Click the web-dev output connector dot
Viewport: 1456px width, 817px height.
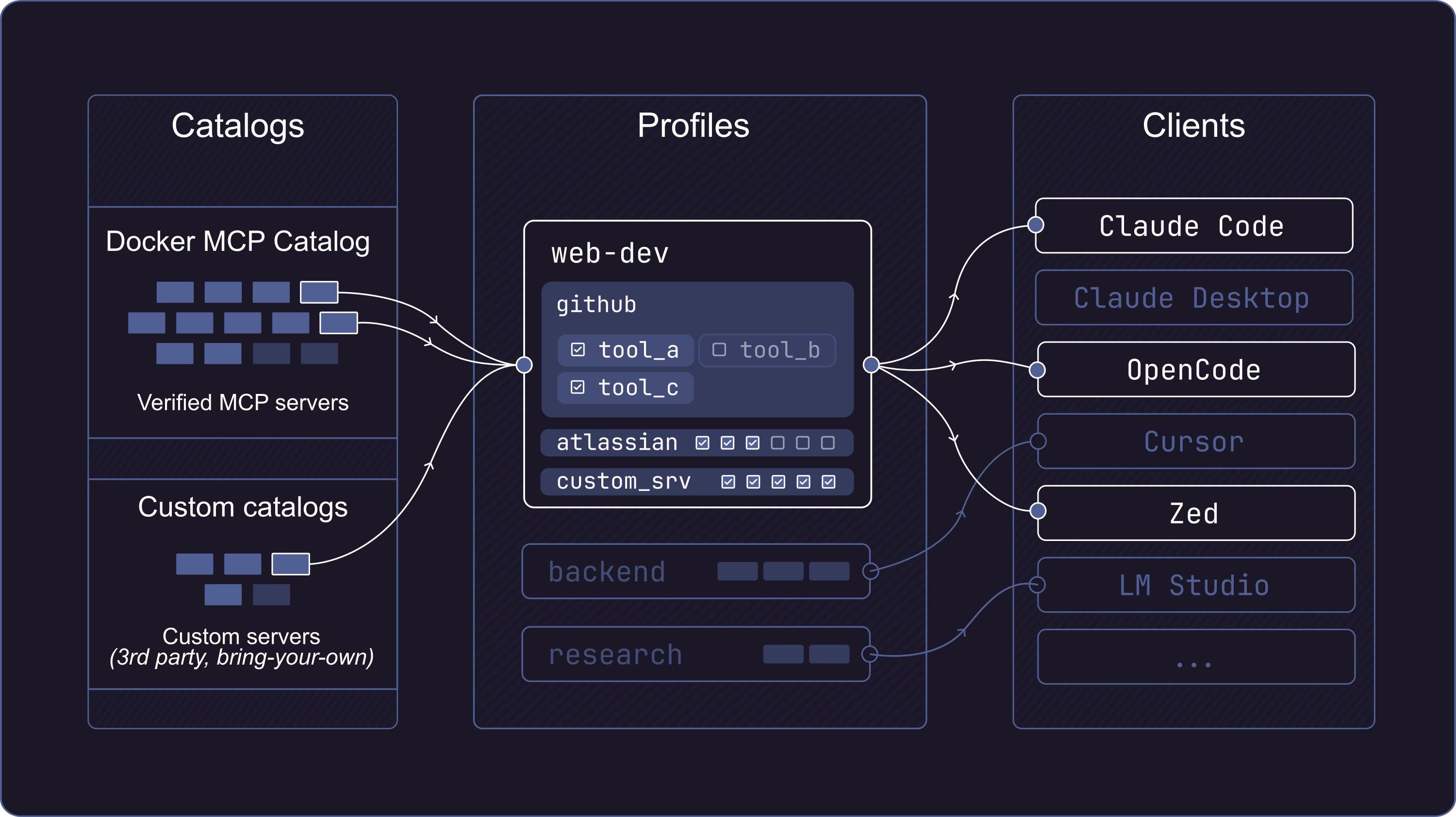coord(871,365)
